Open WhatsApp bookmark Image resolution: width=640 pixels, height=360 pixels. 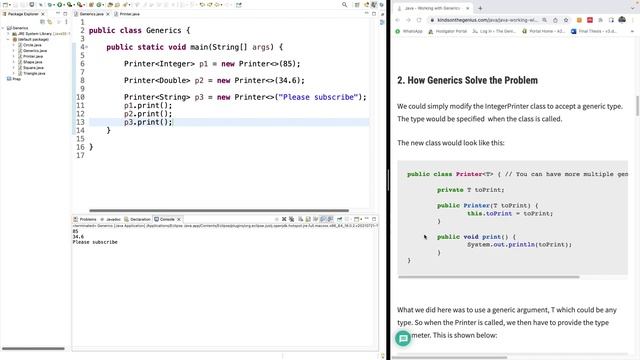(x=409, y=31)
